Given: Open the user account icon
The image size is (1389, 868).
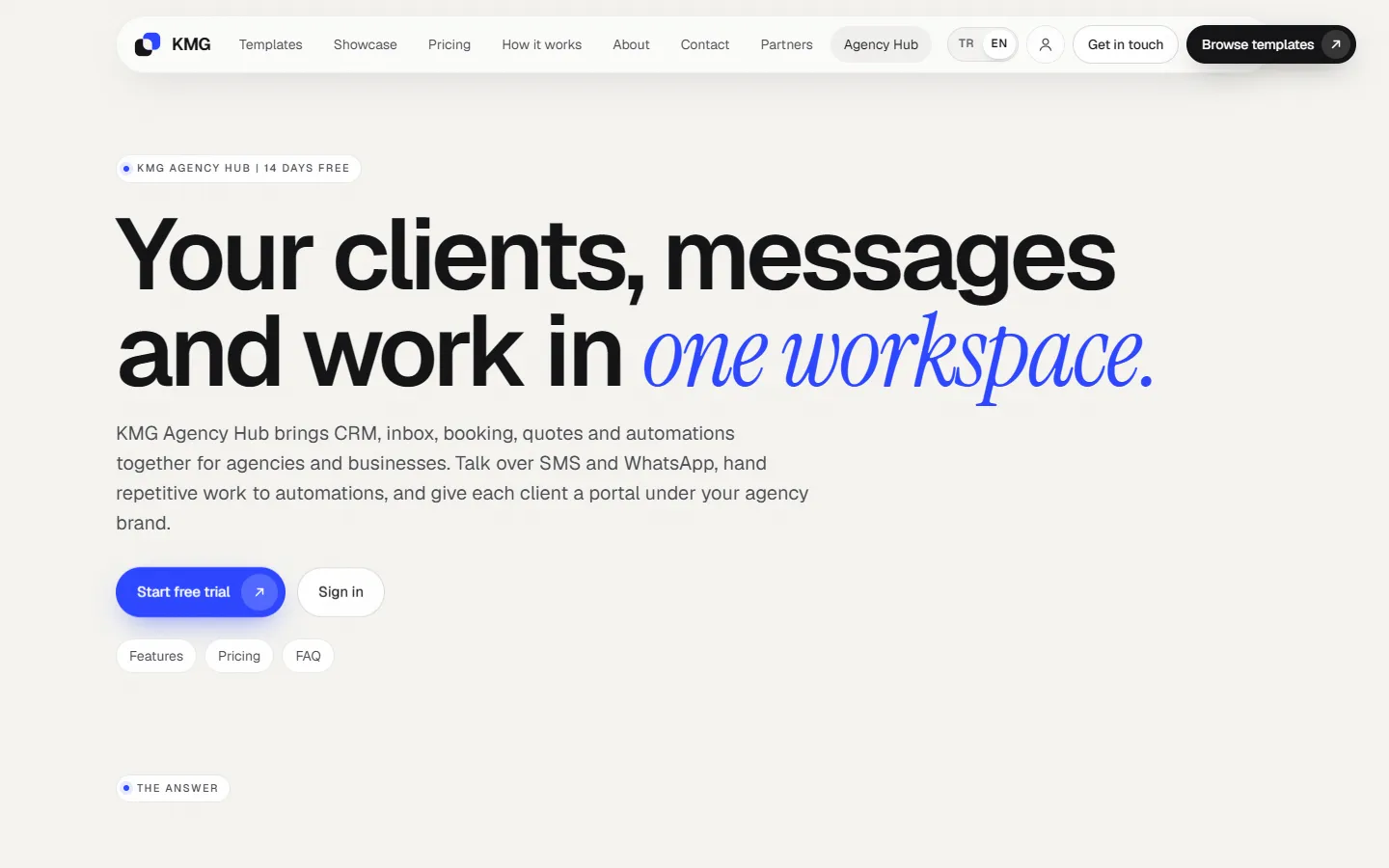Looking at the screenshot, I should (x=1046, y=44).
